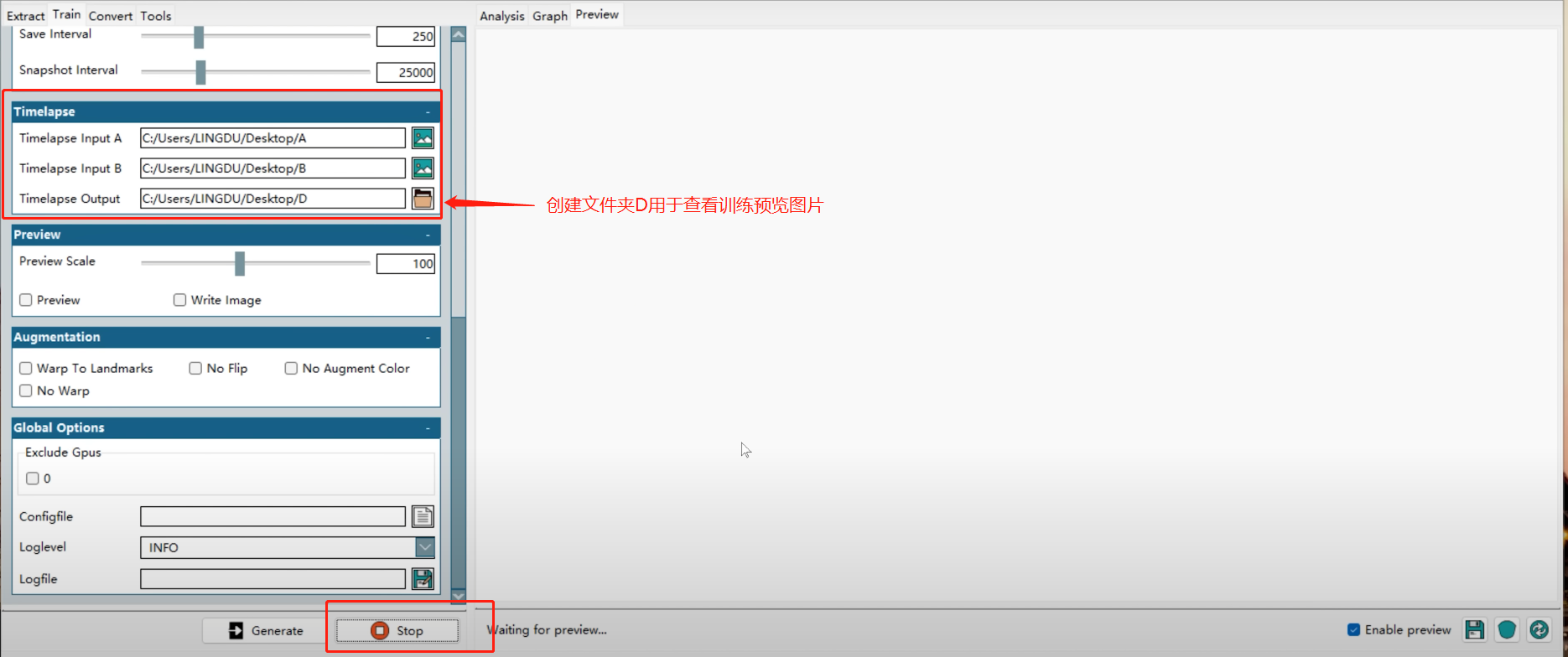Click the Timelapse Input A browse icon

(x=423, y=138)
